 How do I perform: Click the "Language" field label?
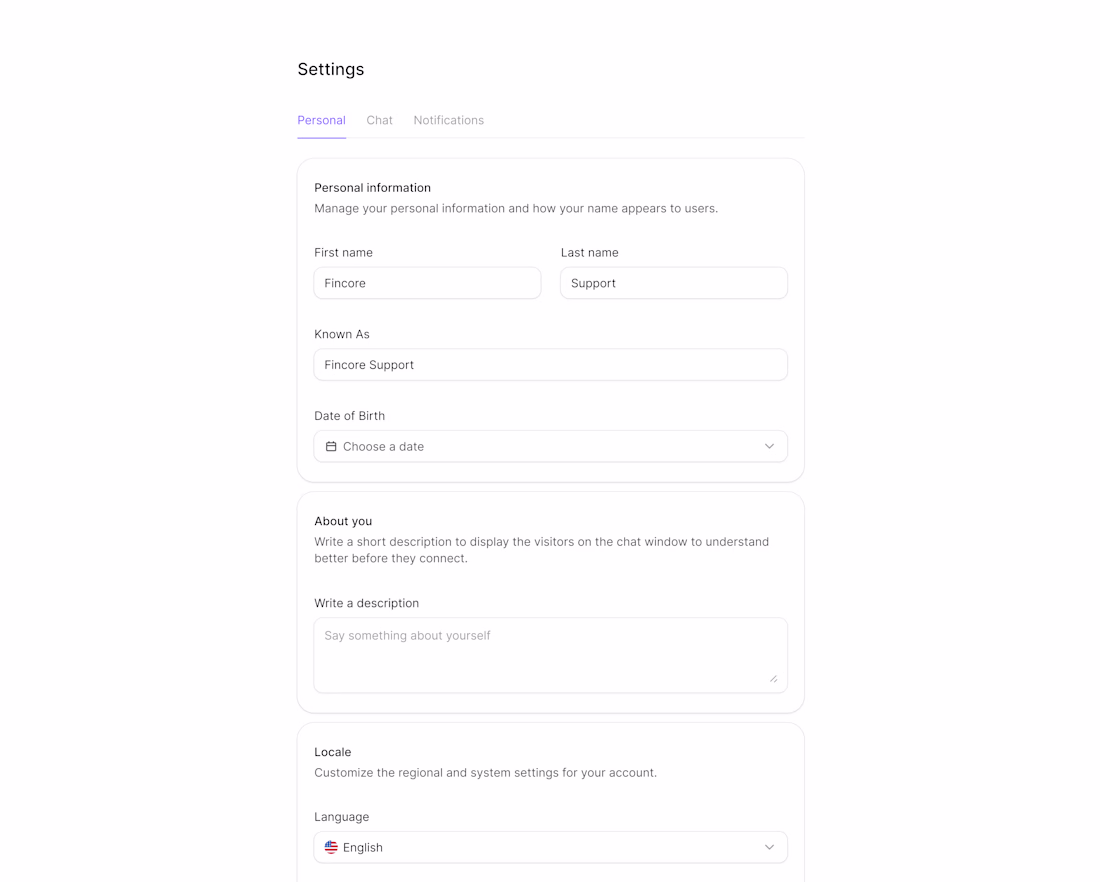pyautogui.click(x=341, y=817)
